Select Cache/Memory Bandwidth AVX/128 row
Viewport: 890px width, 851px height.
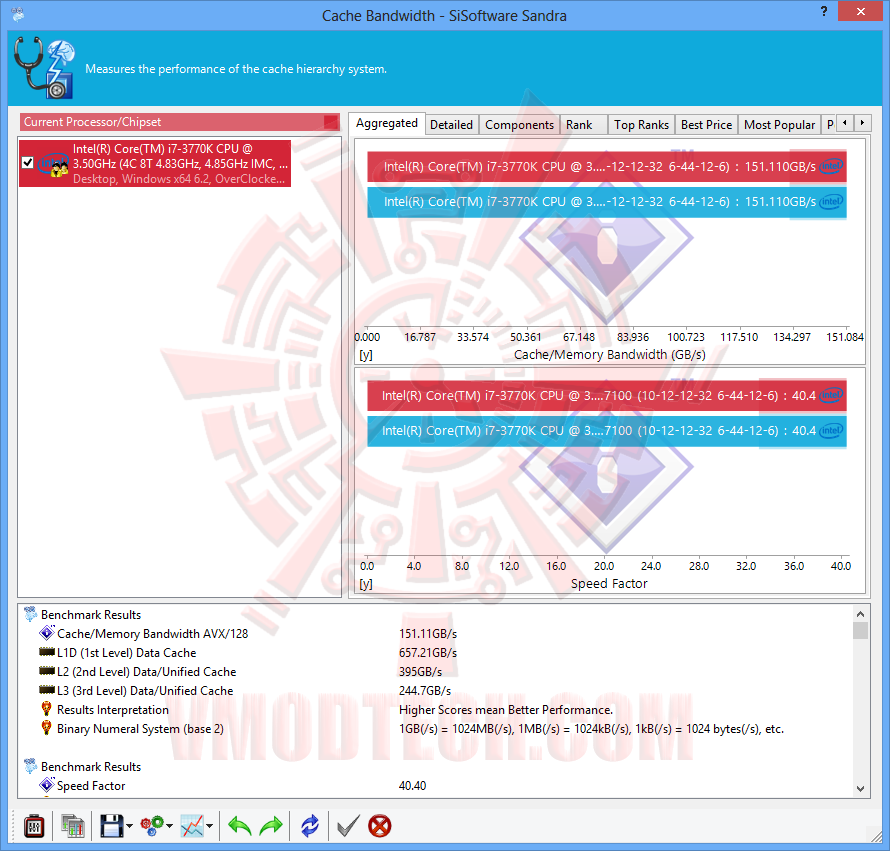pos(153,634)
